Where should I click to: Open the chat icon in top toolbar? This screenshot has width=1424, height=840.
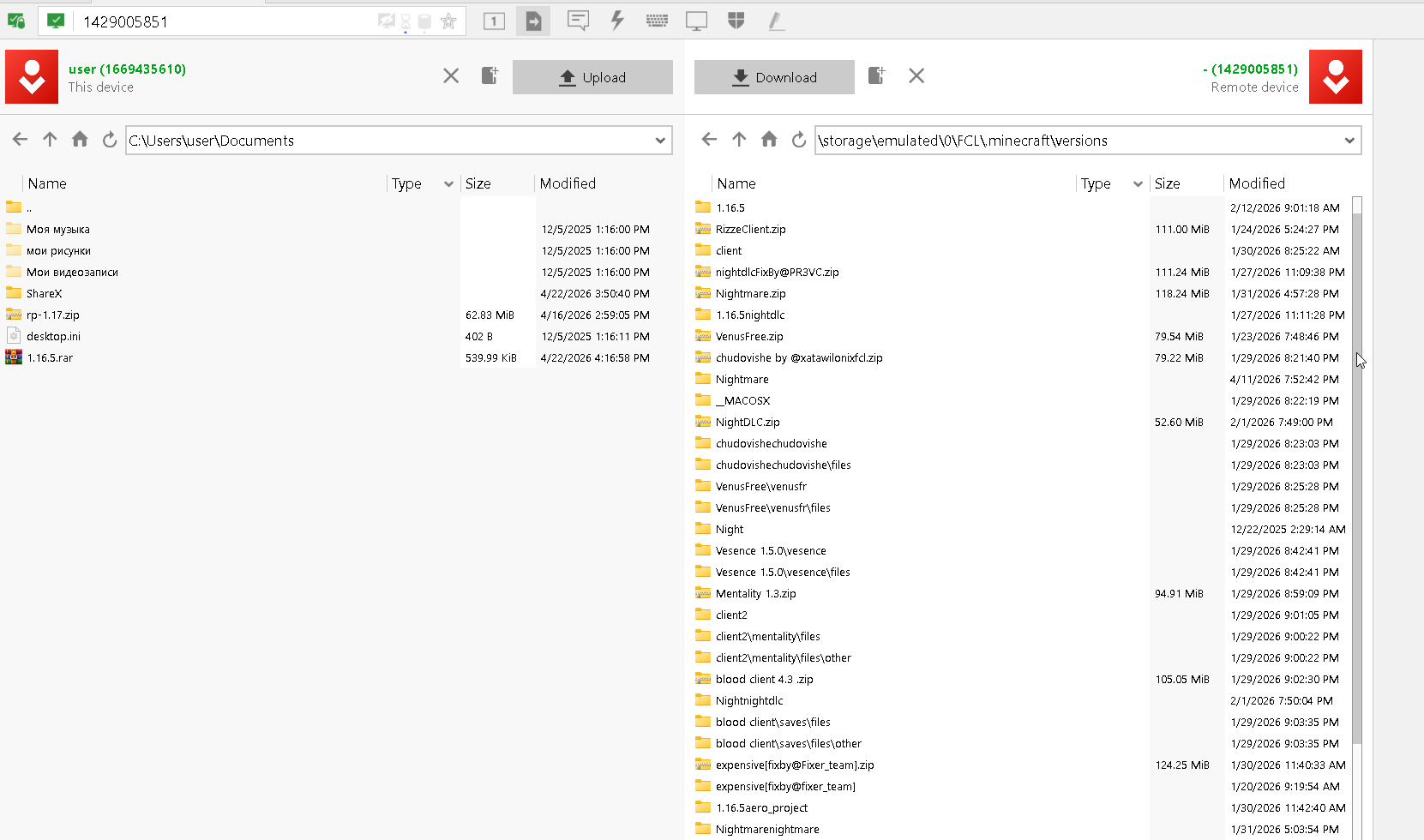click(x=579, y=21)
